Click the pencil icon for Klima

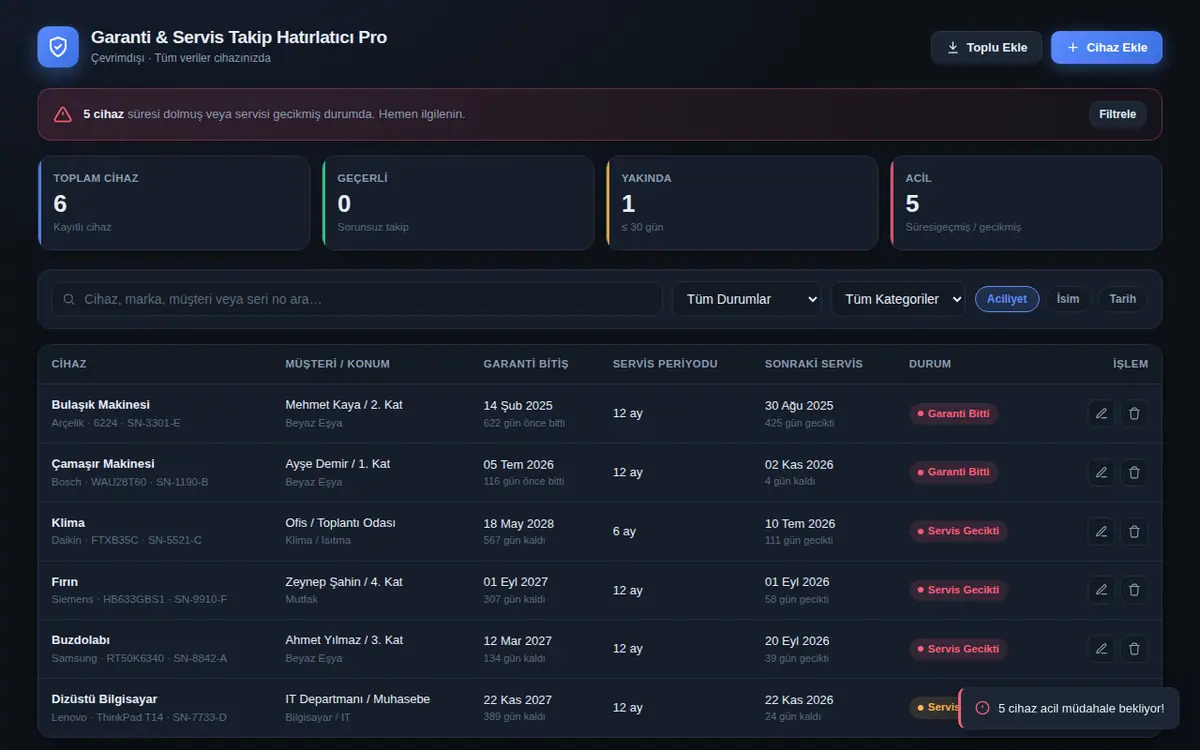[x=1101, y=531]
